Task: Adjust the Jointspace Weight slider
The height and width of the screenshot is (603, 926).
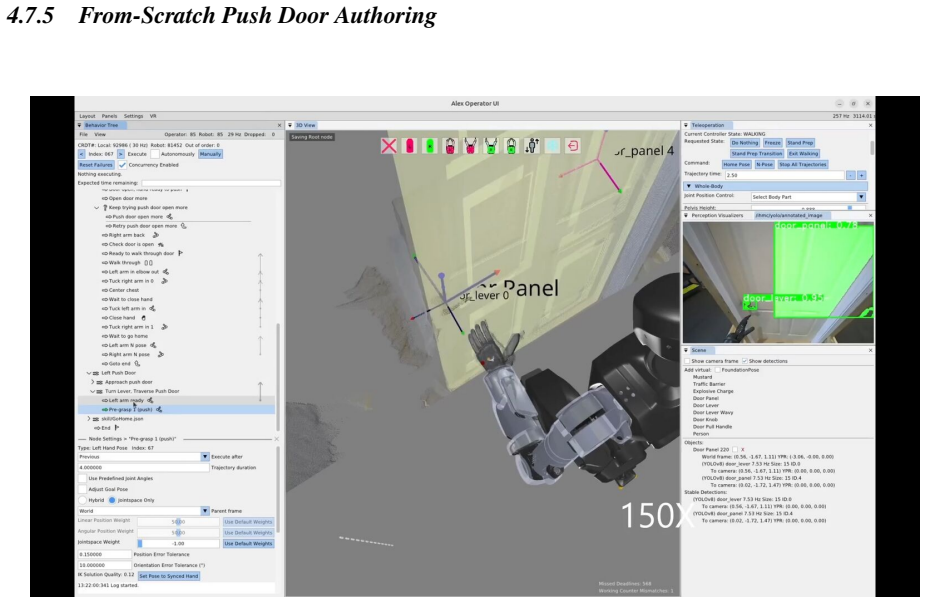Action: tap(178, 543)
